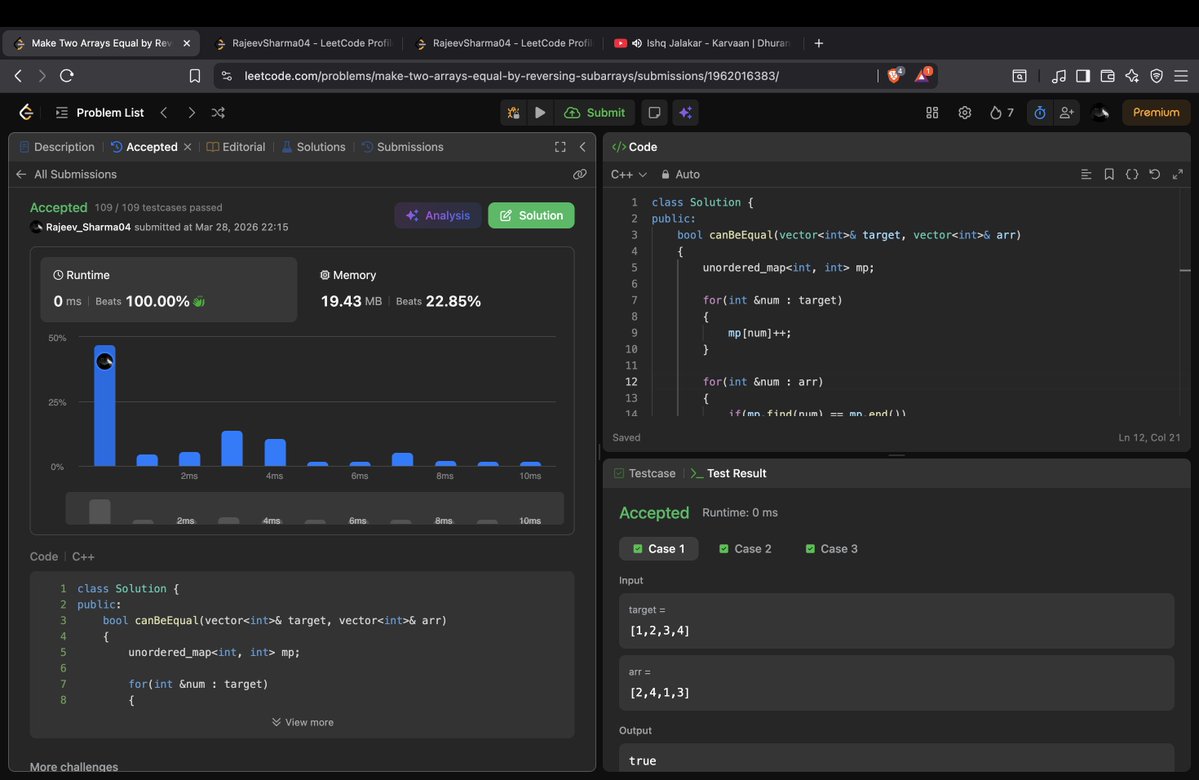1199x780 pixels.
Task: Bookmark this page in the browser
Action: (x=194, y=76)
